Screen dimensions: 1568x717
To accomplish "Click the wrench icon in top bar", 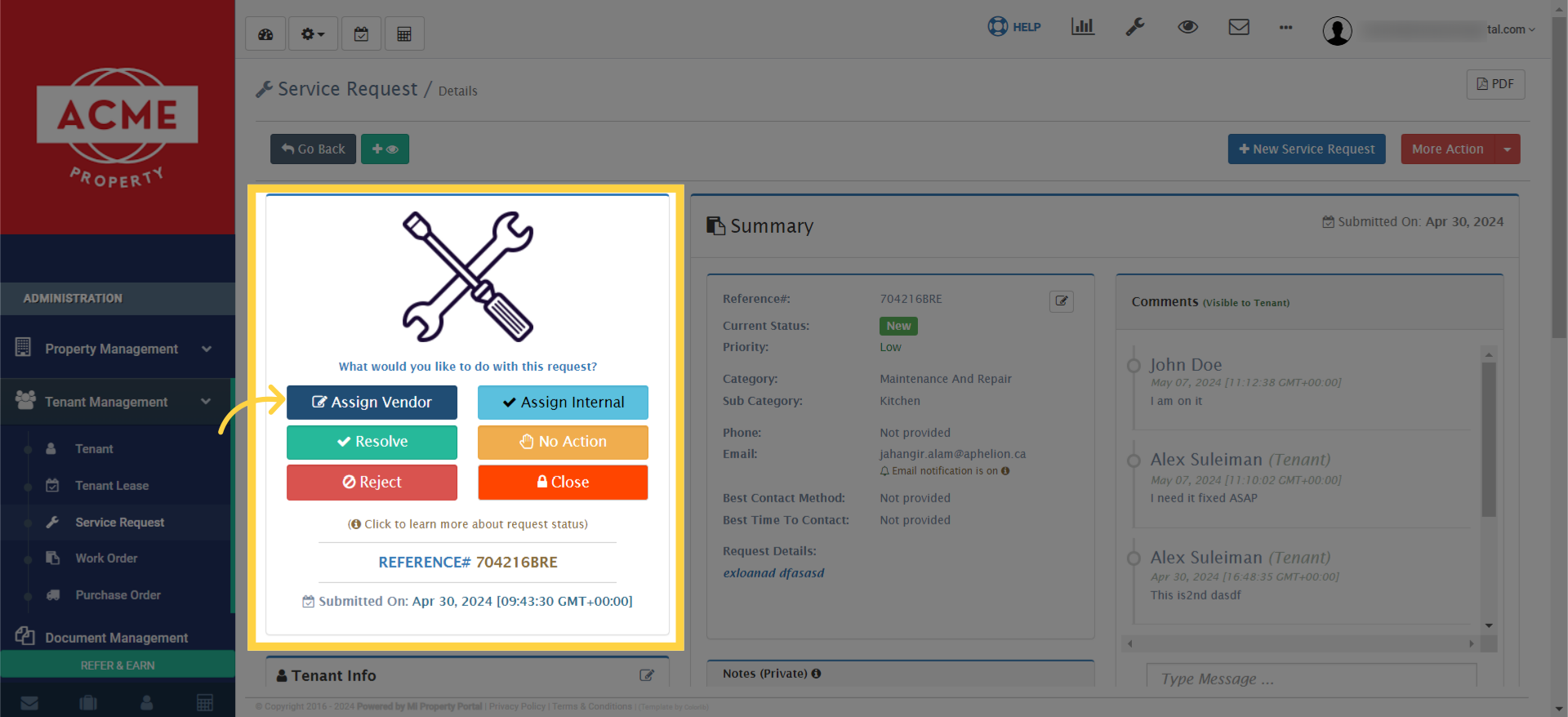I will [1135, 27].
